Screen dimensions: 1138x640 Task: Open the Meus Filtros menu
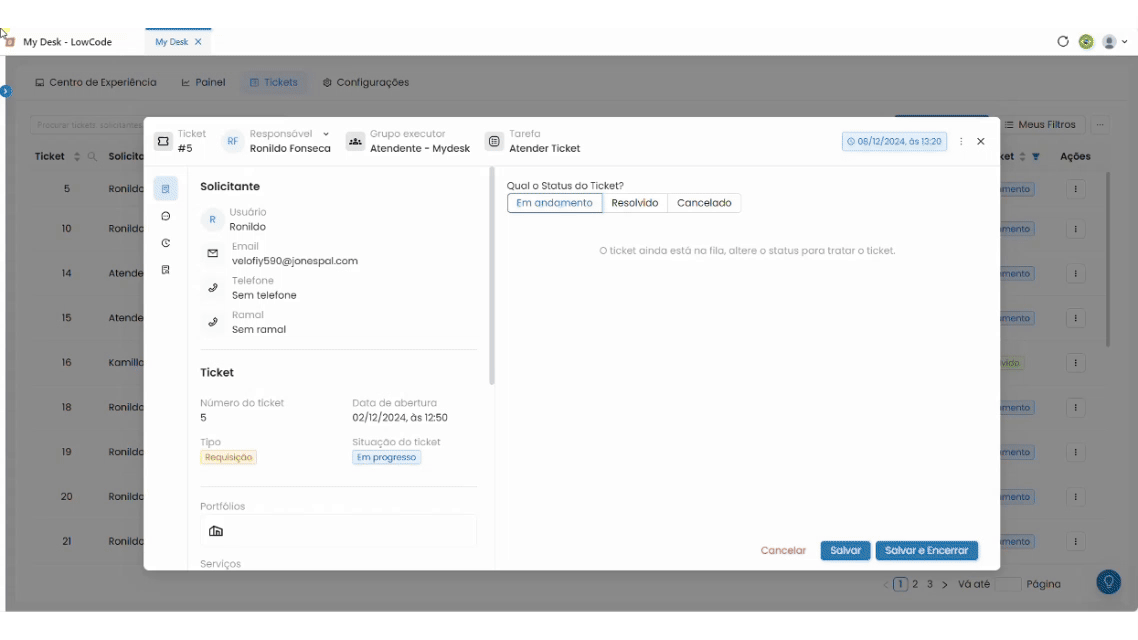[1040, 125]
